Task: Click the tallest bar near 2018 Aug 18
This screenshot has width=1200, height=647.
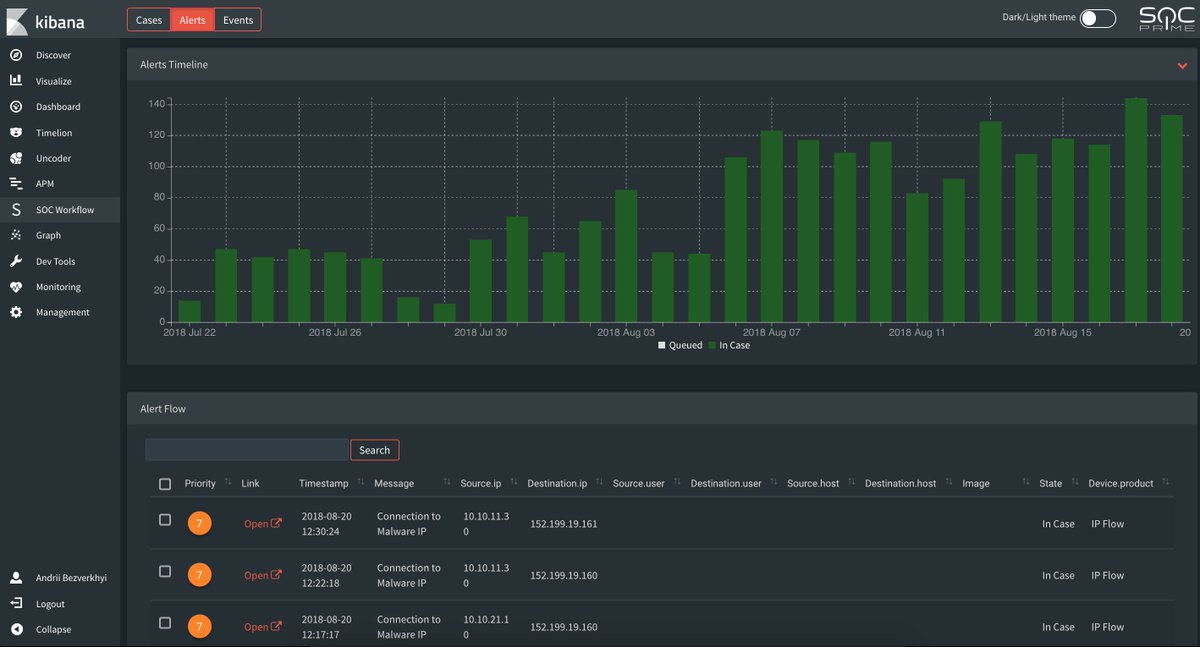Action: (x=1136, y=210)
